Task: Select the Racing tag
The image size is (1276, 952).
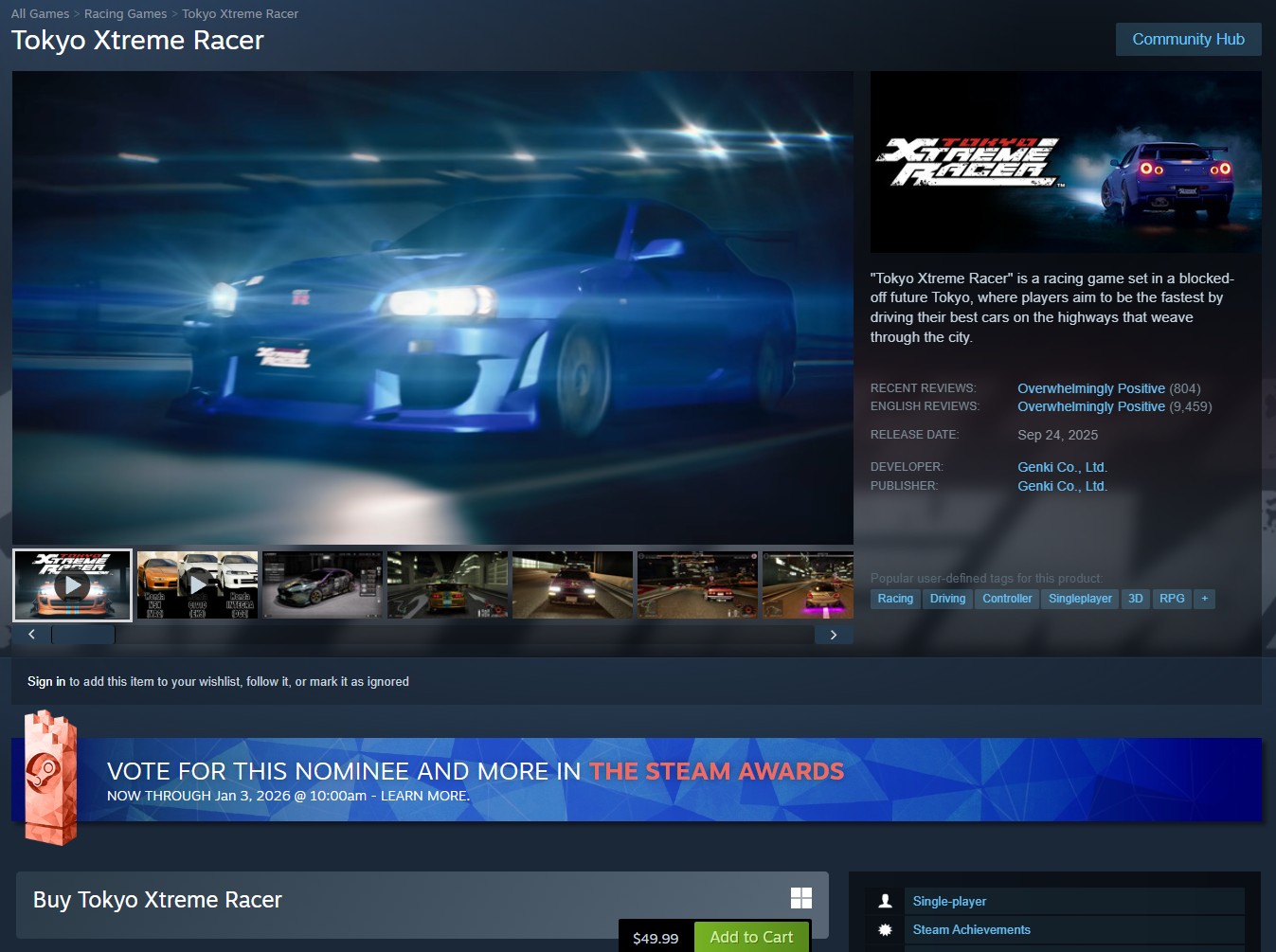Action: [895, 599]
